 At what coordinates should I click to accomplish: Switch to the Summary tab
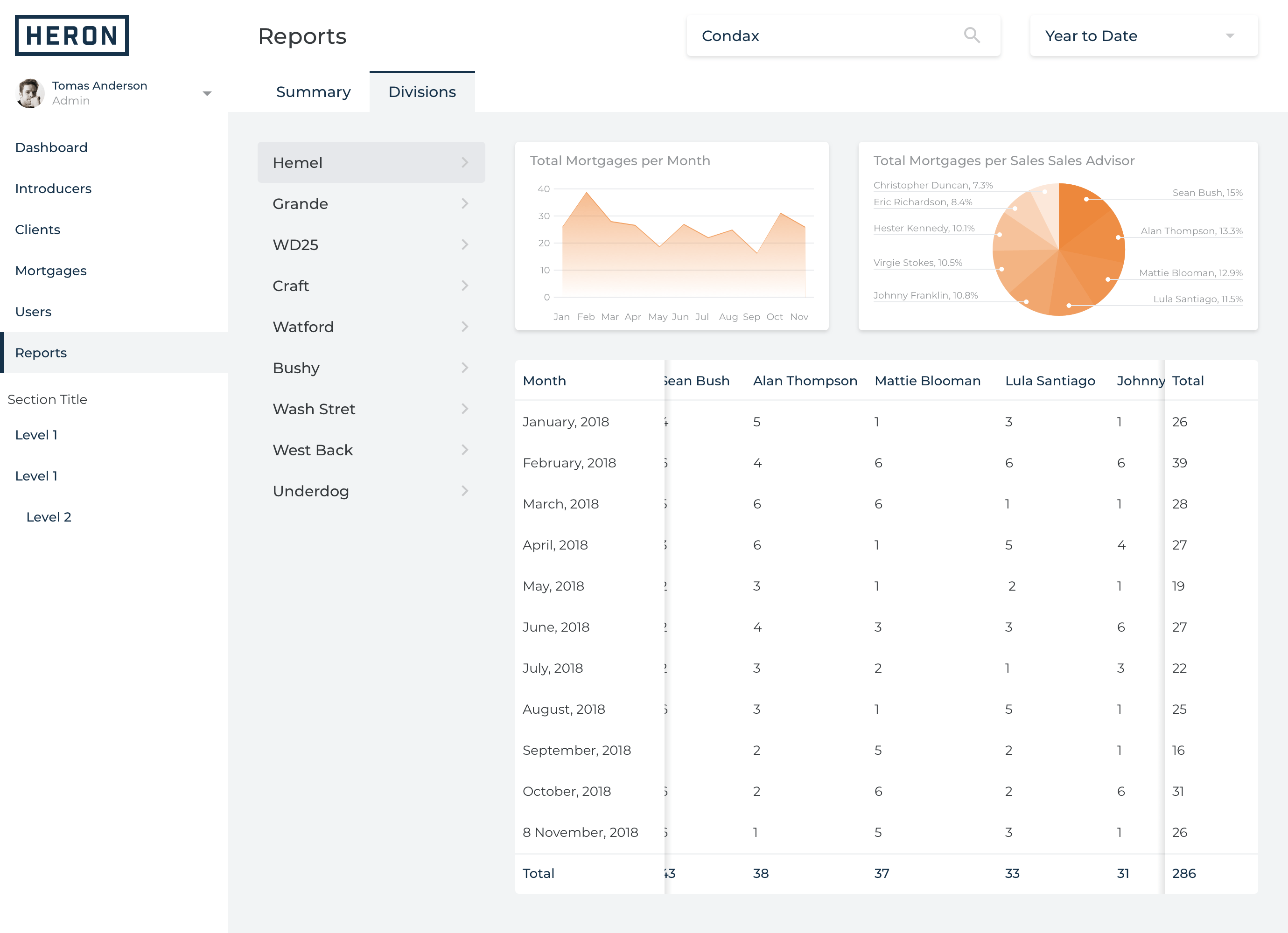(x=313, y=92)
